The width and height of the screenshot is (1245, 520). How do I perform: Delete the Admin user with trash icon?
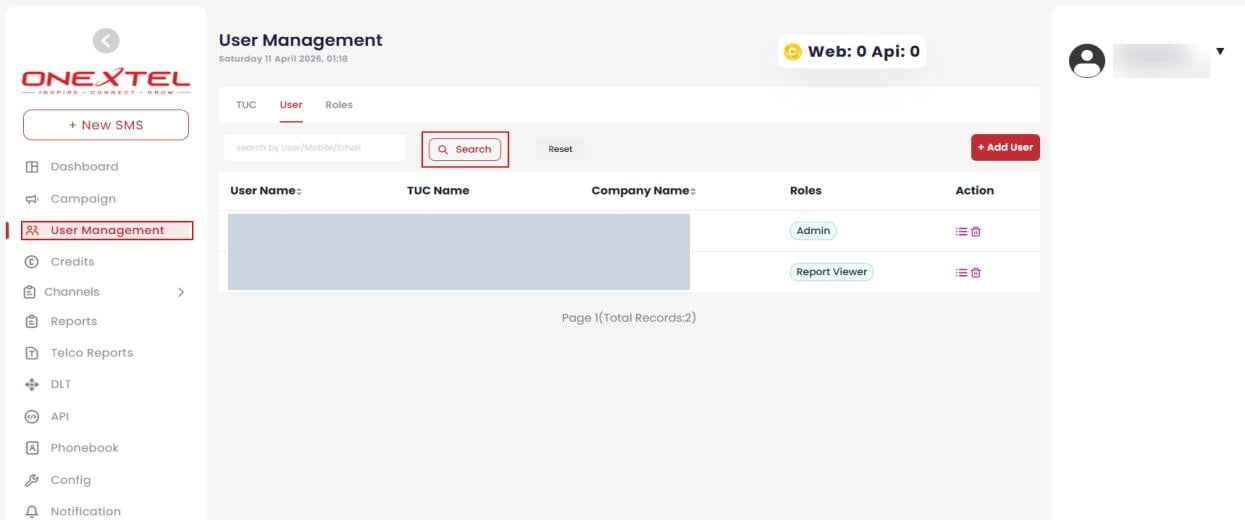point(976,231)
